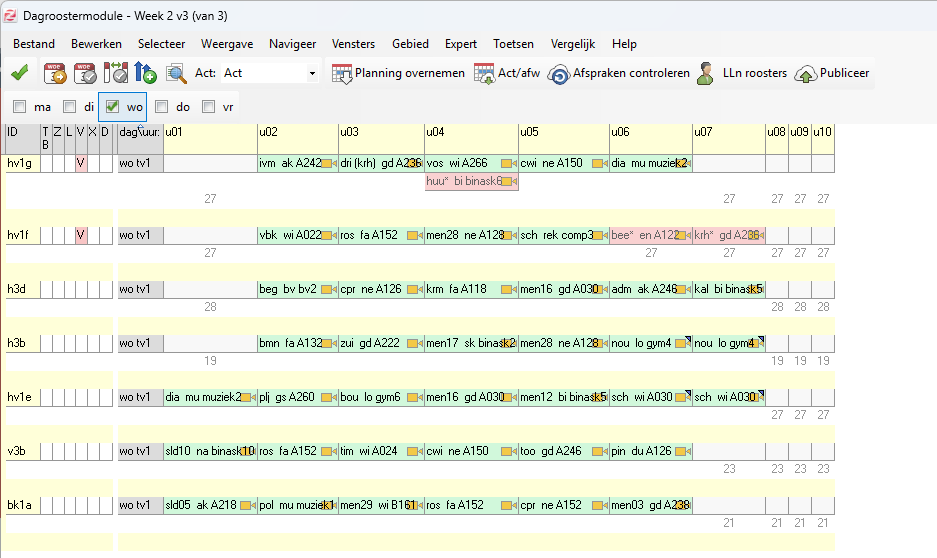Open the Vergelijk menu
Image resolution: width=937 pixels, height=558 pixels.
pos(572,44)
